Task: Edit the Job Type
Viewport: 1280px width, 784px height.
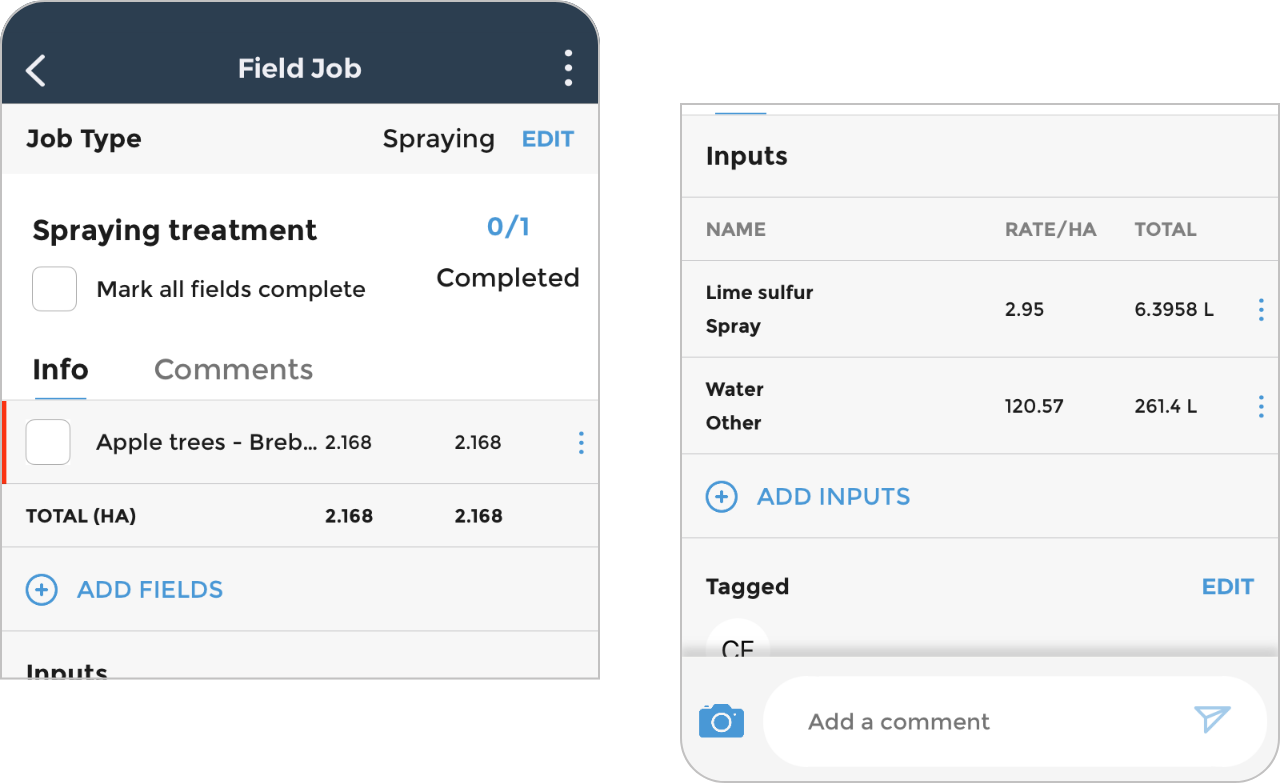Action: 548,139
